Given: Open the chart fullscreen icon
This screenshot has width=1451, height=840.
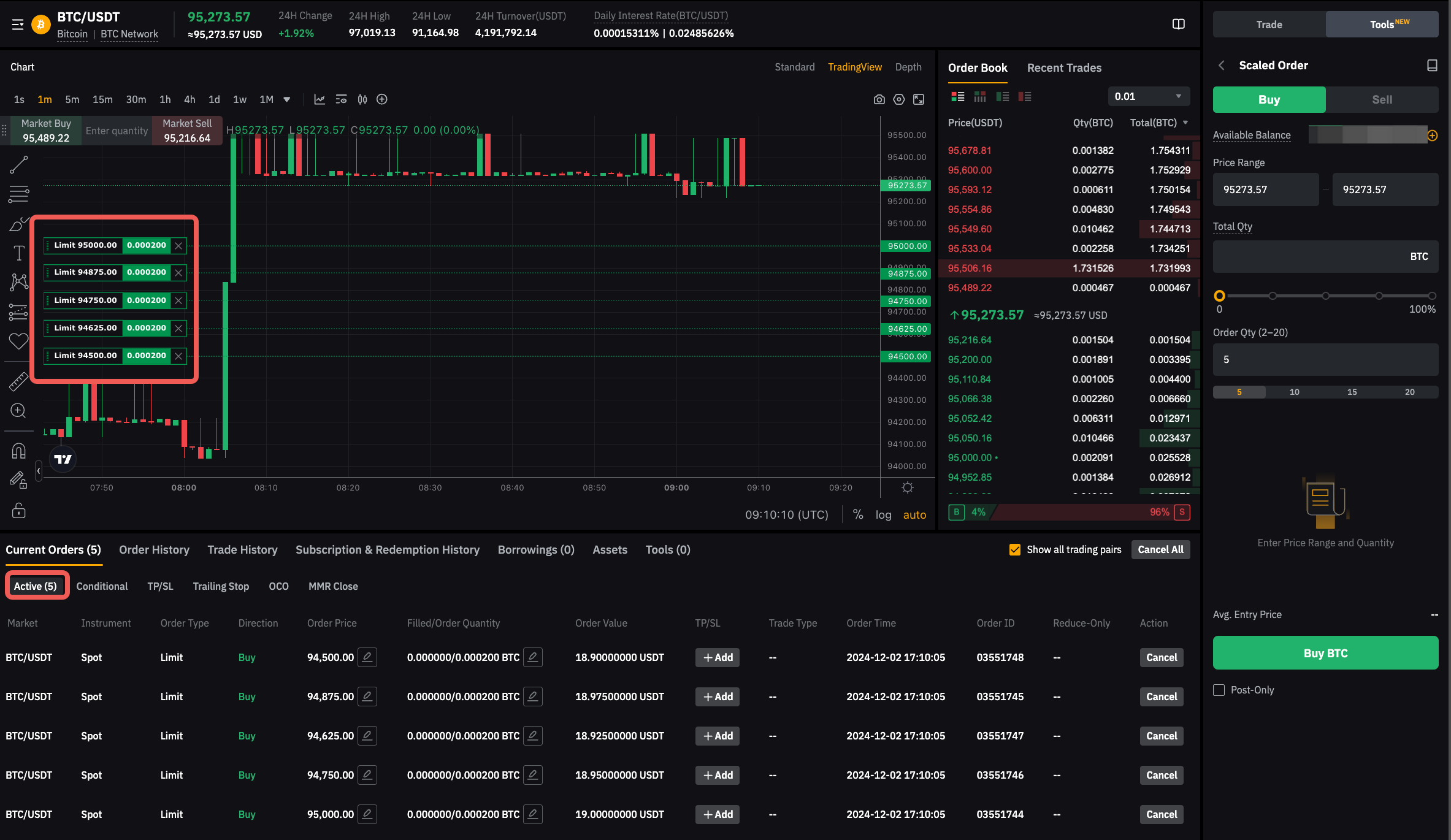Looking at the screenshot, I should tap(918, 99).
